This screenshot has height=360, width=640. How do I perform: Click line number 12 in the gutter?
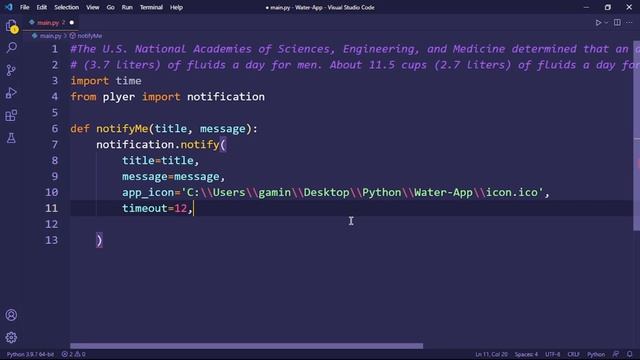tap(51, 224)
